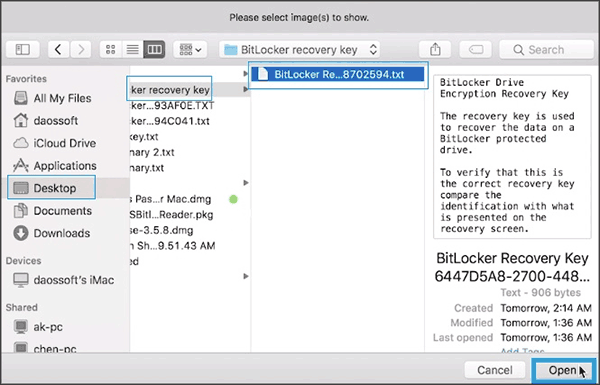Open the BitLocker recovery key path popup
Image resolution: width=600 pixels, height=385 pixels.
(x=300, y=49)
